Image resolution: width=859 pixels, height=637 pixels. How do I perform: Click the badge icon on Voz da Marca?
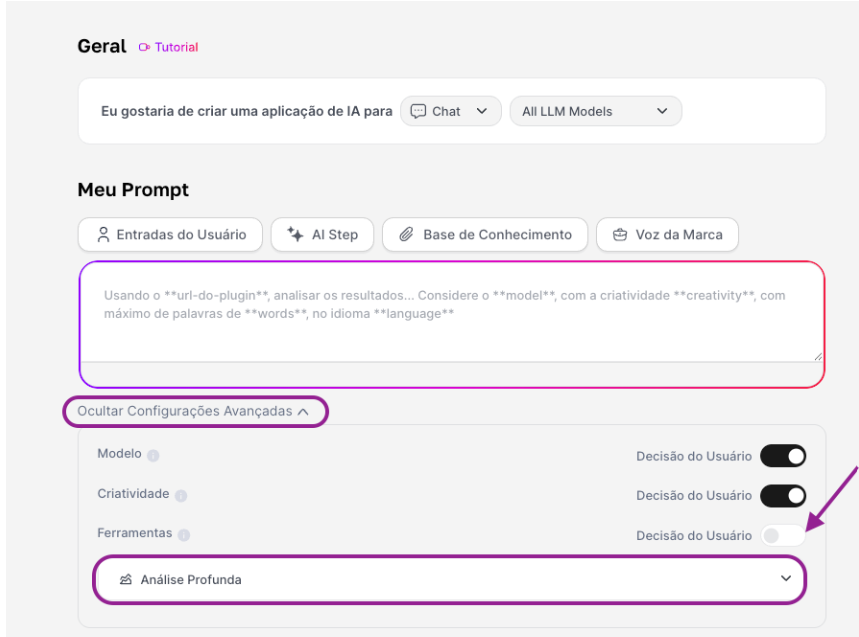point(622,234)
